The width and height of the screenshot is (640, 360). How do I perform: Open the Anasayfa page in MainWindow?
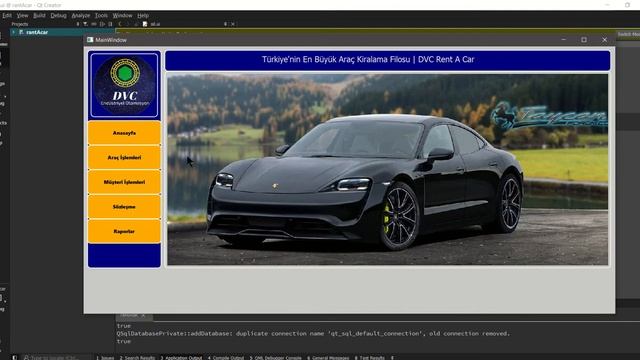click(124, 133)
